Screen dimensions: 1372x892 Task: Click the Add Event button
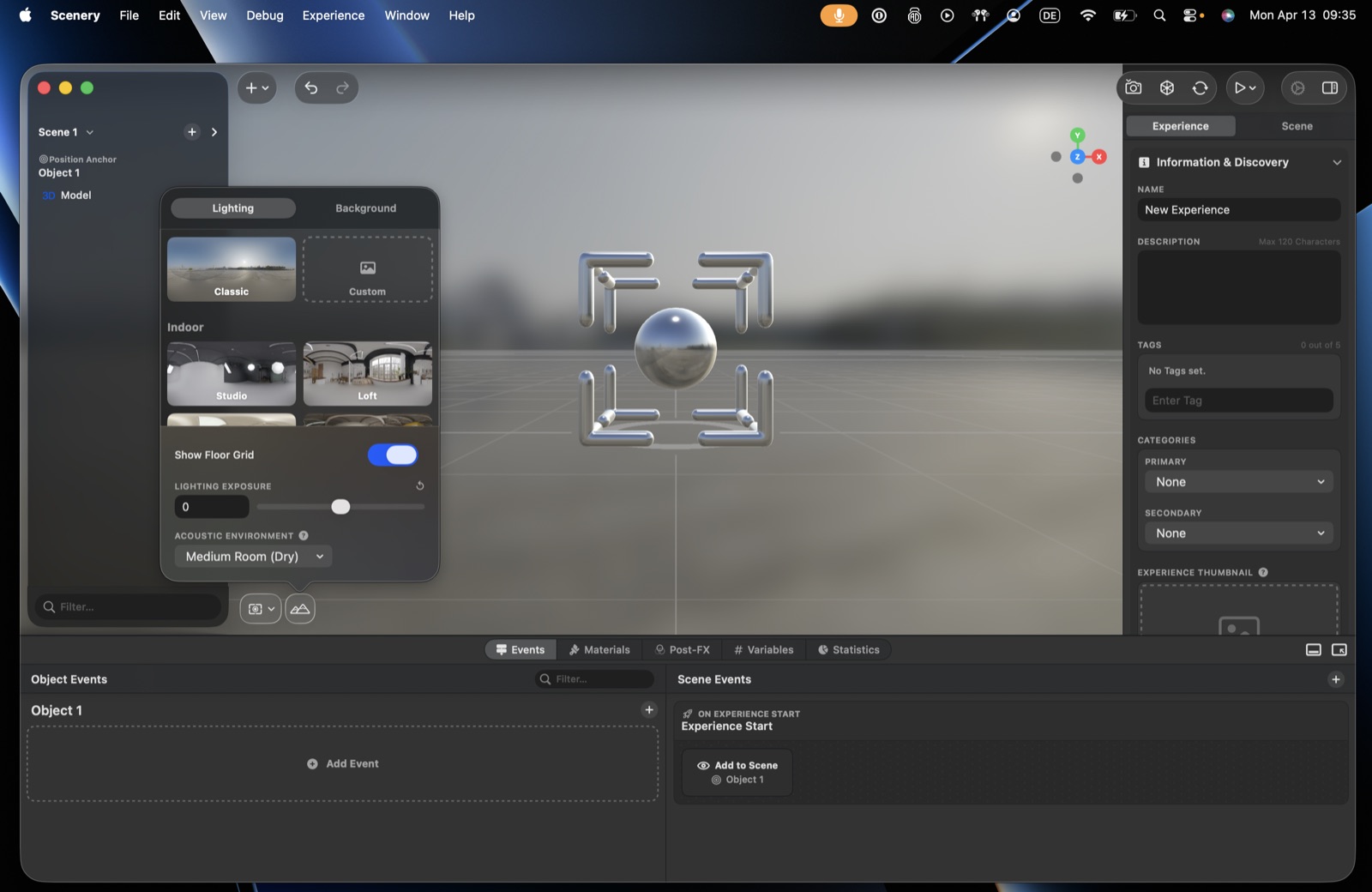[x=343, y=764]
